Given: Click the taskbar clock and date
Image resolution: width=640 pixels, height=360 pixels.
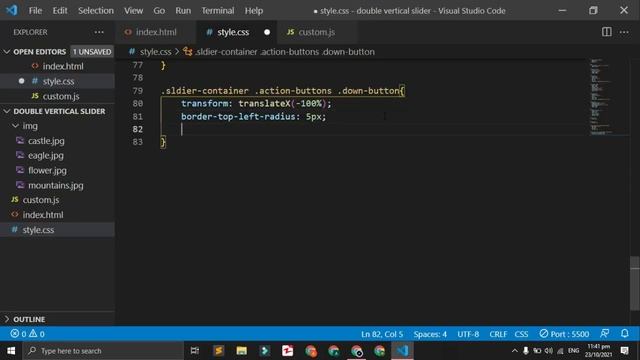Looking at the screenshot, I should [598, 351].
